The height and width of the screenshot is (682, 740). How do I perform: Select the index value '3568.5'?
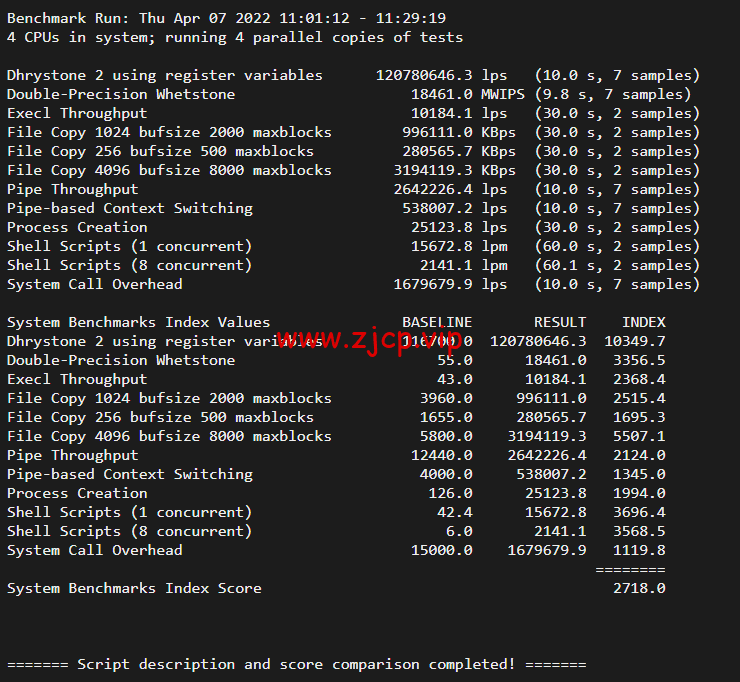point(639,531)
